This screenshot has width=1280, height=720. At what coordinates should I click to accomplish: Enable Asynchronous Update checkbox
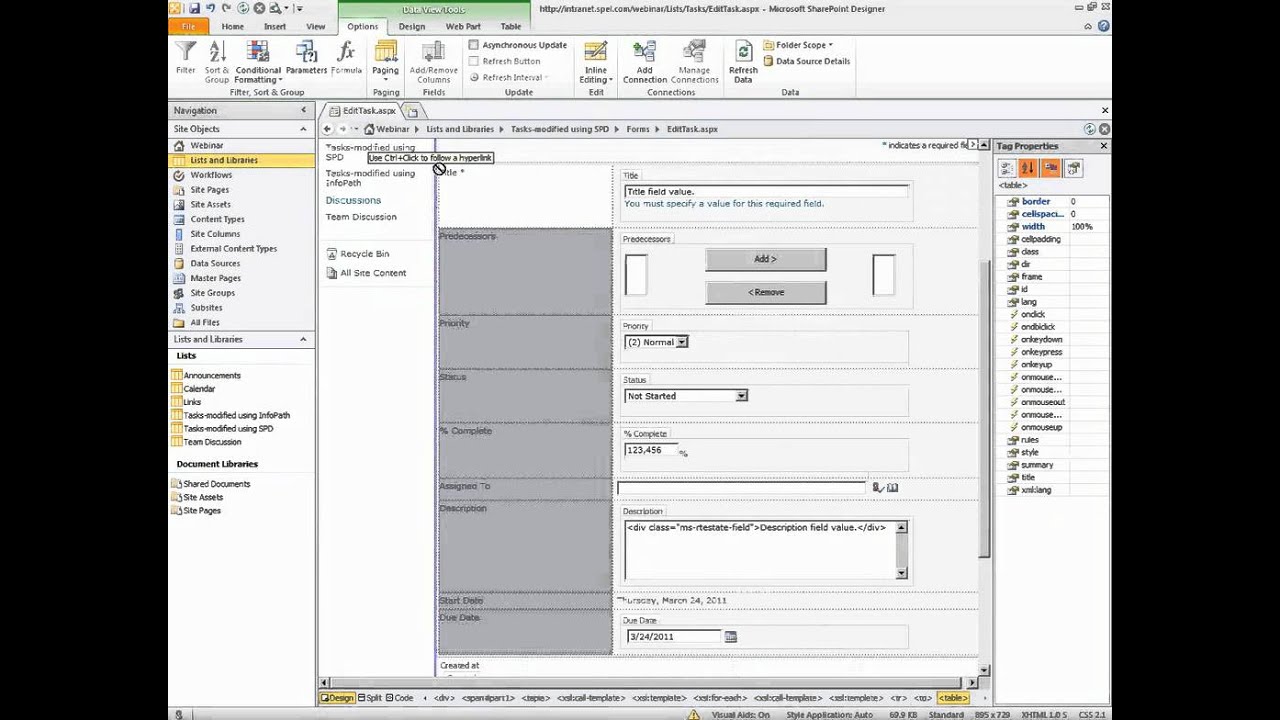pos(474,45)
